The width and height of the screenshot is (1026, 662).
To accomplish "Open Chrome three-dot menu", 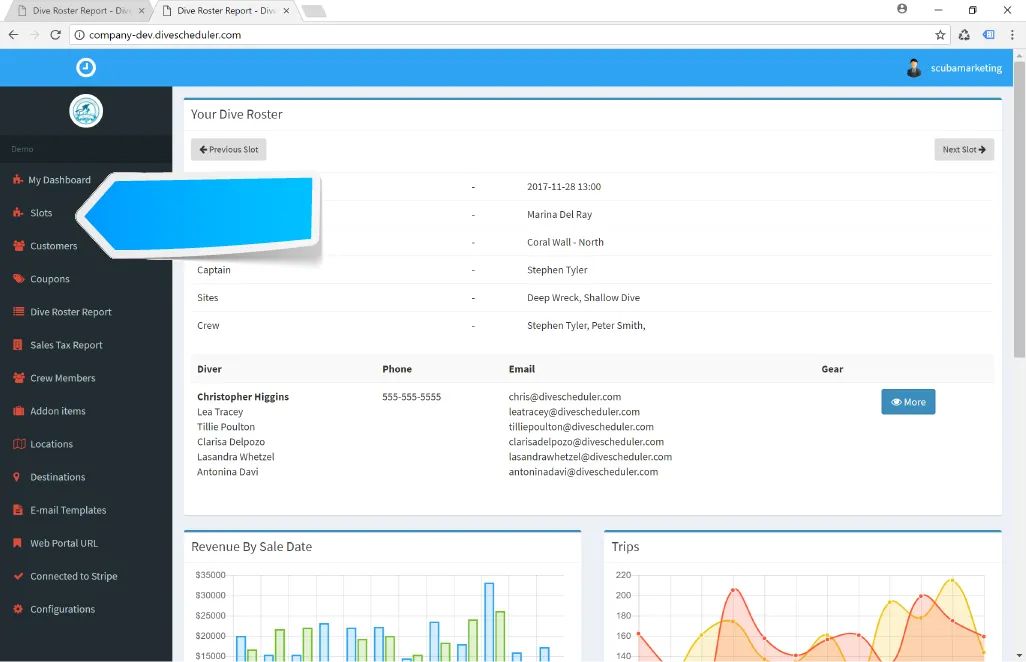I will pos(1012,35).
